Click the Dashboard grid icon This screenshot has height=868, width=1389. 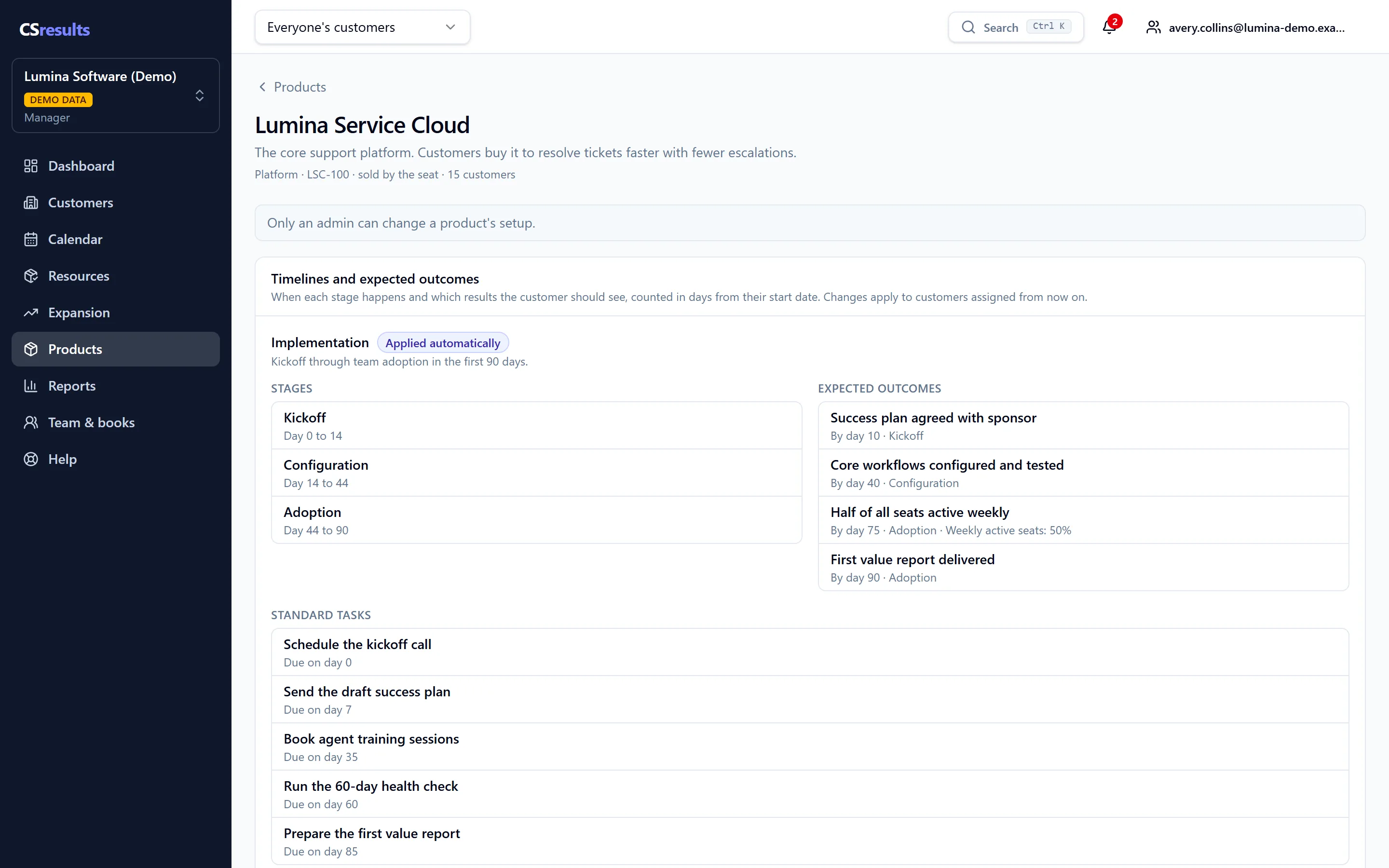coord(31,166)
